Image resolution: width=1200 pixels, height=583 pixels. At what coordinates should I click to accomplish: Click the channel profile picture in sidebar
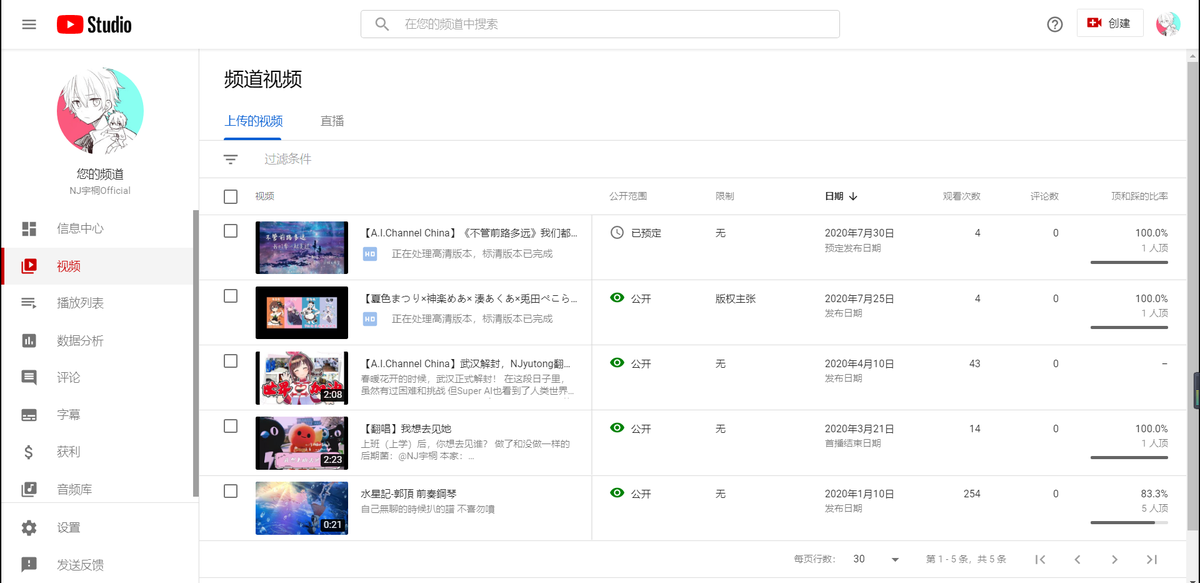point(100,112)
